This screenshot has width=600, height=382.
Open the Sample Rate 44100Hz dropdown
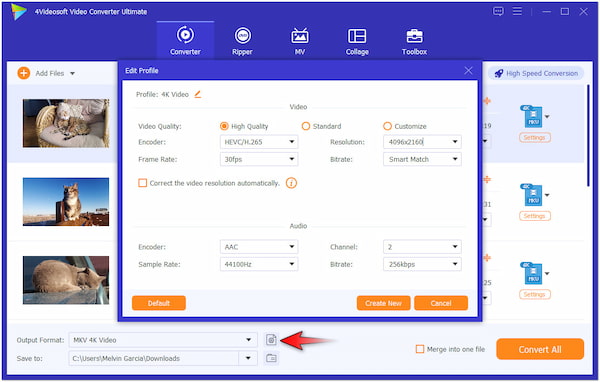coord(259,264)
